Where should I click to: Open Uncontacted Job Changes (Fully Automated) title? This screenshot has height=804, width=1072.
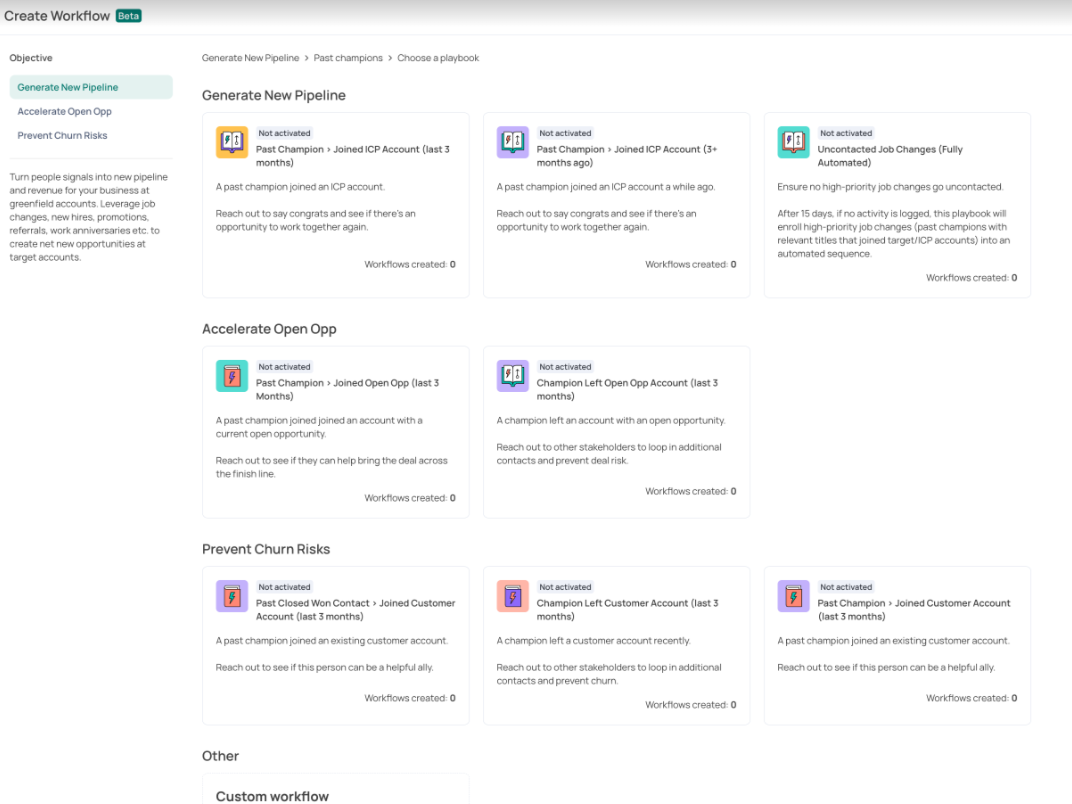[890, 156]
